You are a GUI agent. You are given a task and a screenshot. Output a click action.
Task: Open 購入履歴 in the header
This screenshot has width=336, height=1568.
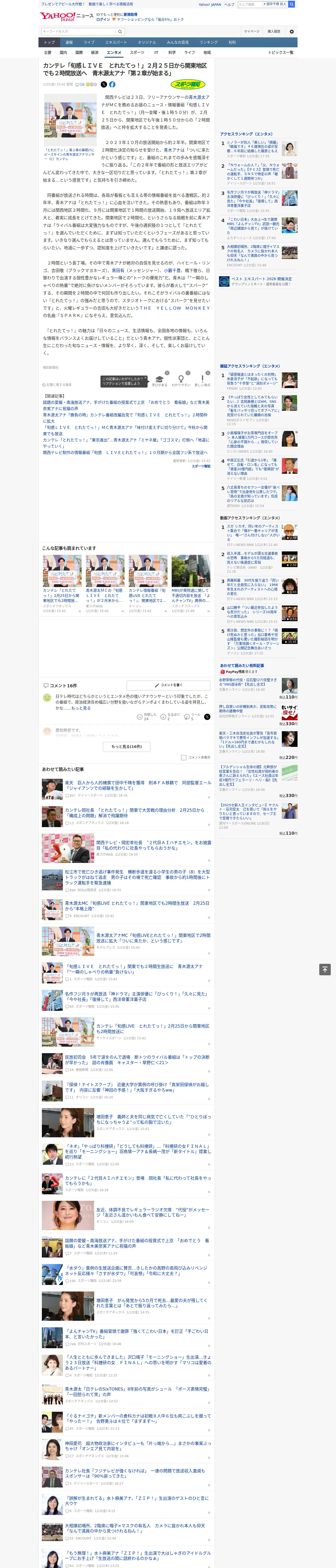(274, 32)
